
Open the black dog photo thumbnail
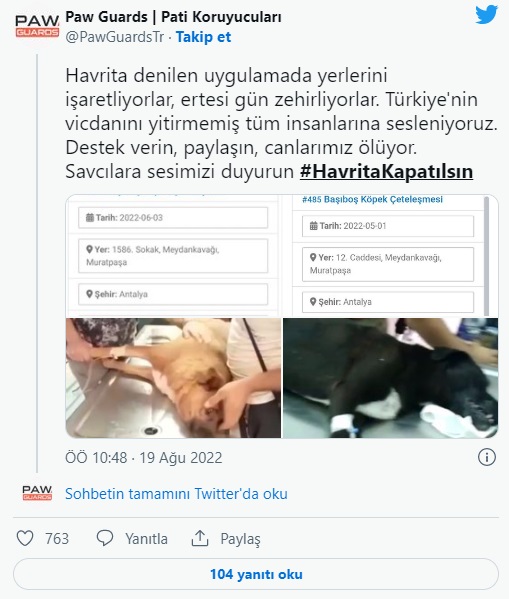(391, 378)
